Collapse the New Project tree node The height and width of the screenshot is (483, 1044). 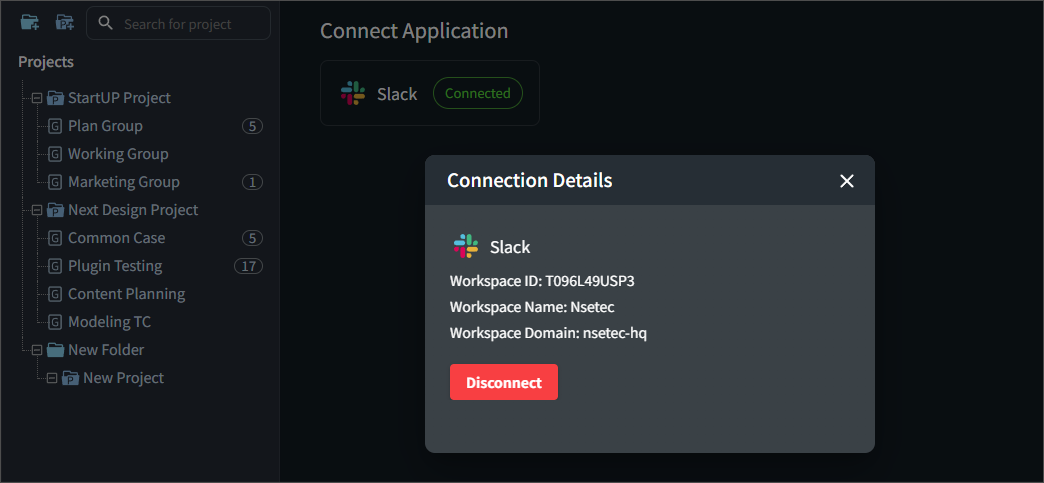tap(52, 378)
